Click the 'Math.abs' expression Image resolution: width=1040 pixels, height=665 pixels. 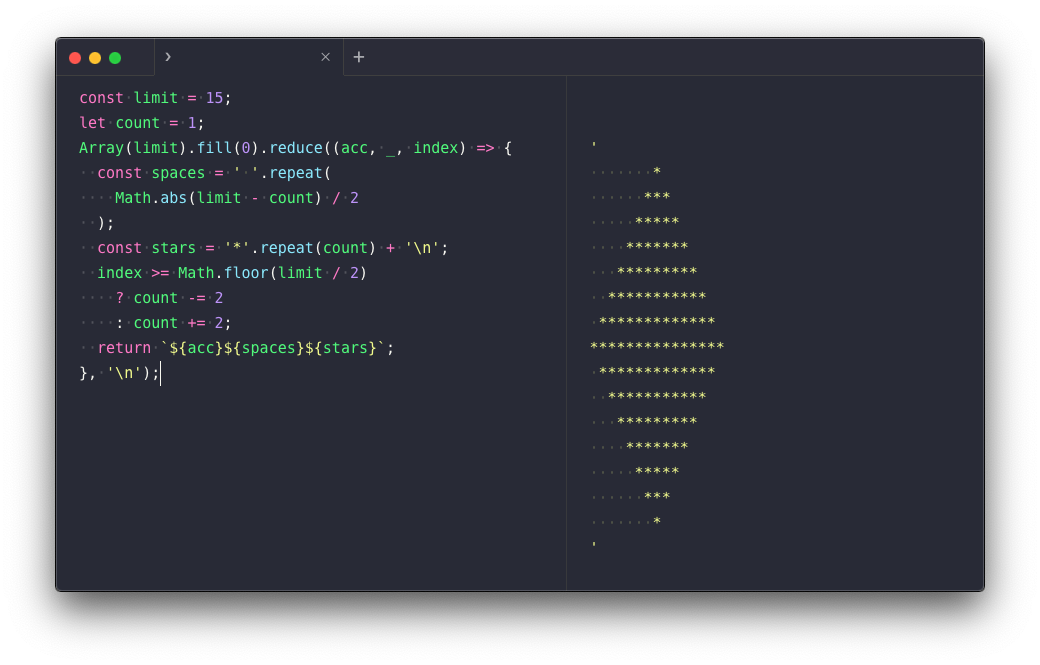(x=152, y=197)
